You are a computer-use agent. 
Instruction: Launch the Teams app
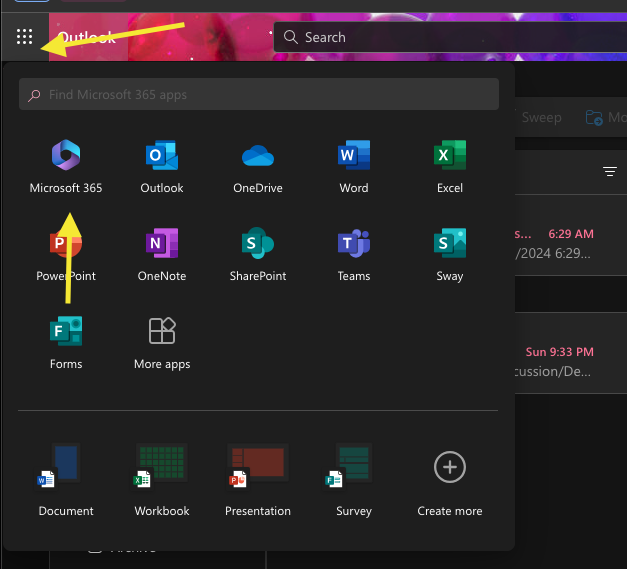pyautogui.click(x=354, y=254)
